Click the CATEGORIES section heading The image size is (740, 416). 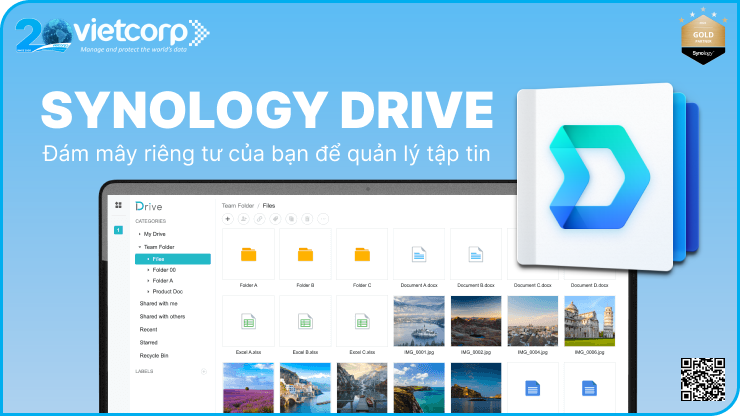[151, 221]
